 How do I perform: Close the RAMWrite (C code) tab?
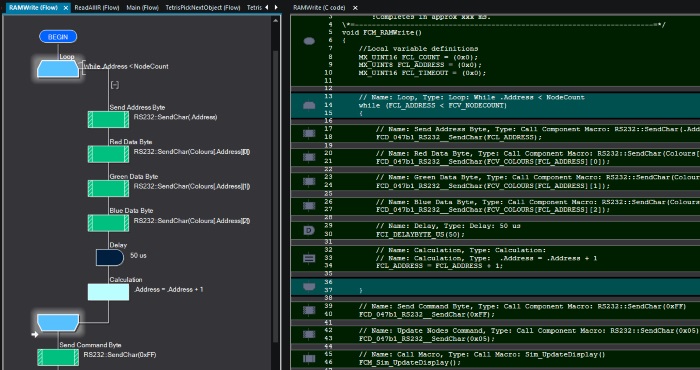click(x=355, y=8)
